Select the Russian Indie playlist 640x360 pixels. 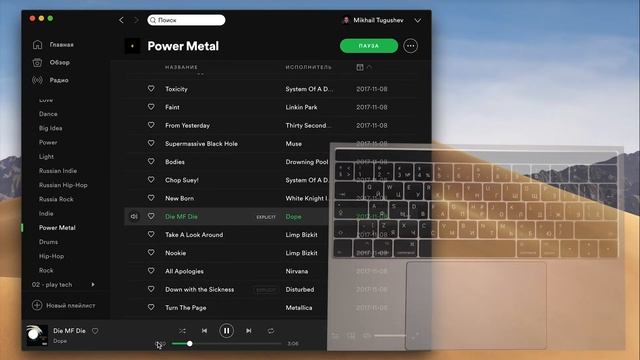click(x=58, y=171)
